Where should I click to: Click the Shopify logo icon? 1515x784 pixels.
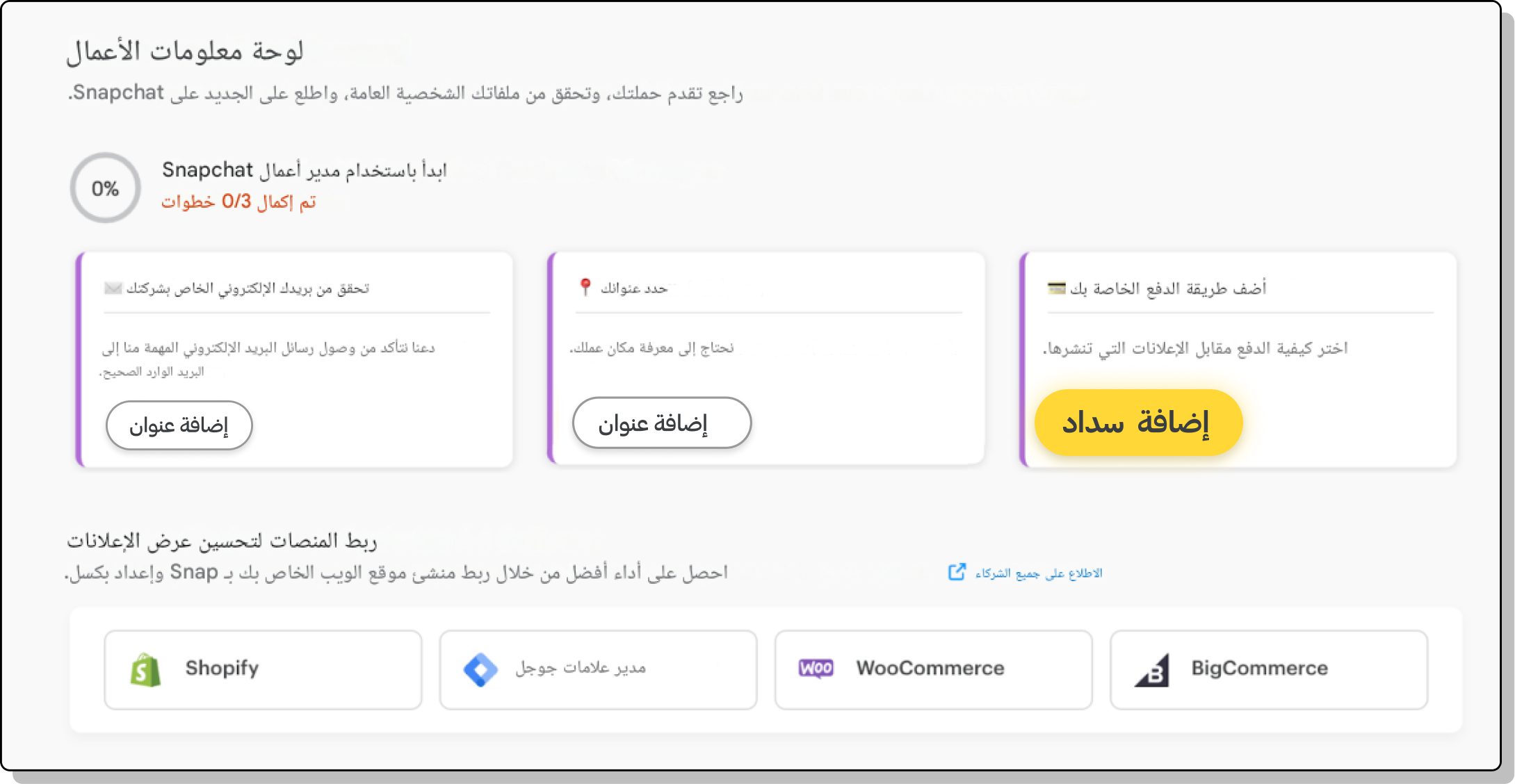(145, 669)
